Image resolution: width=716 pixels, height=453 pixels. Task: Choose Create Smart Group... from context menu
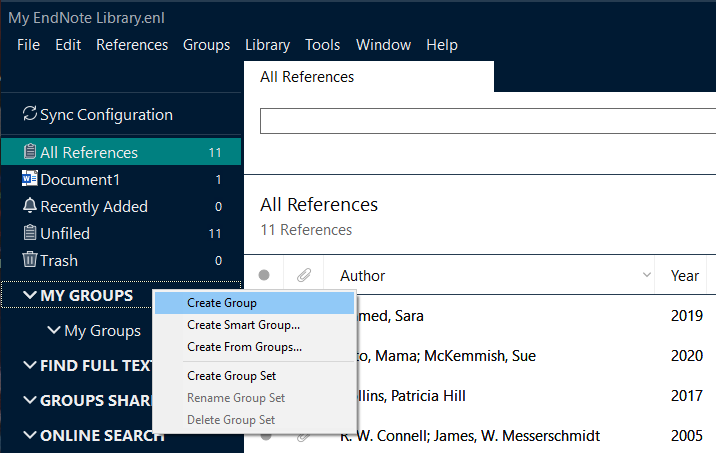[254, 325]
